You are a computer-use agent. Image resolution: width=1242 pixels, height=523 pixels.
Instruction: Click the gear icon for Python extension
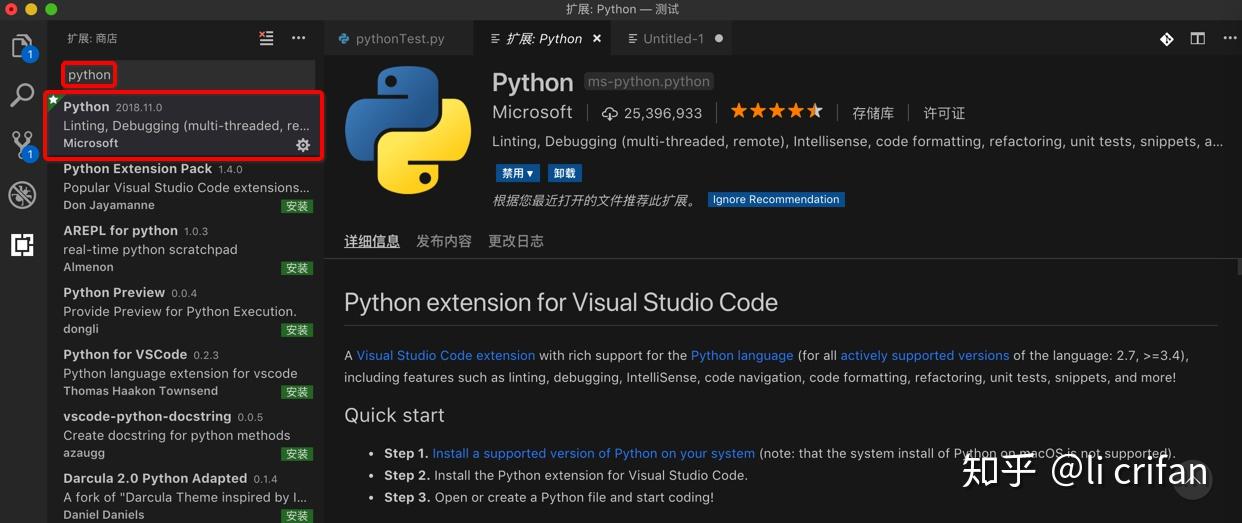point(303,145)
